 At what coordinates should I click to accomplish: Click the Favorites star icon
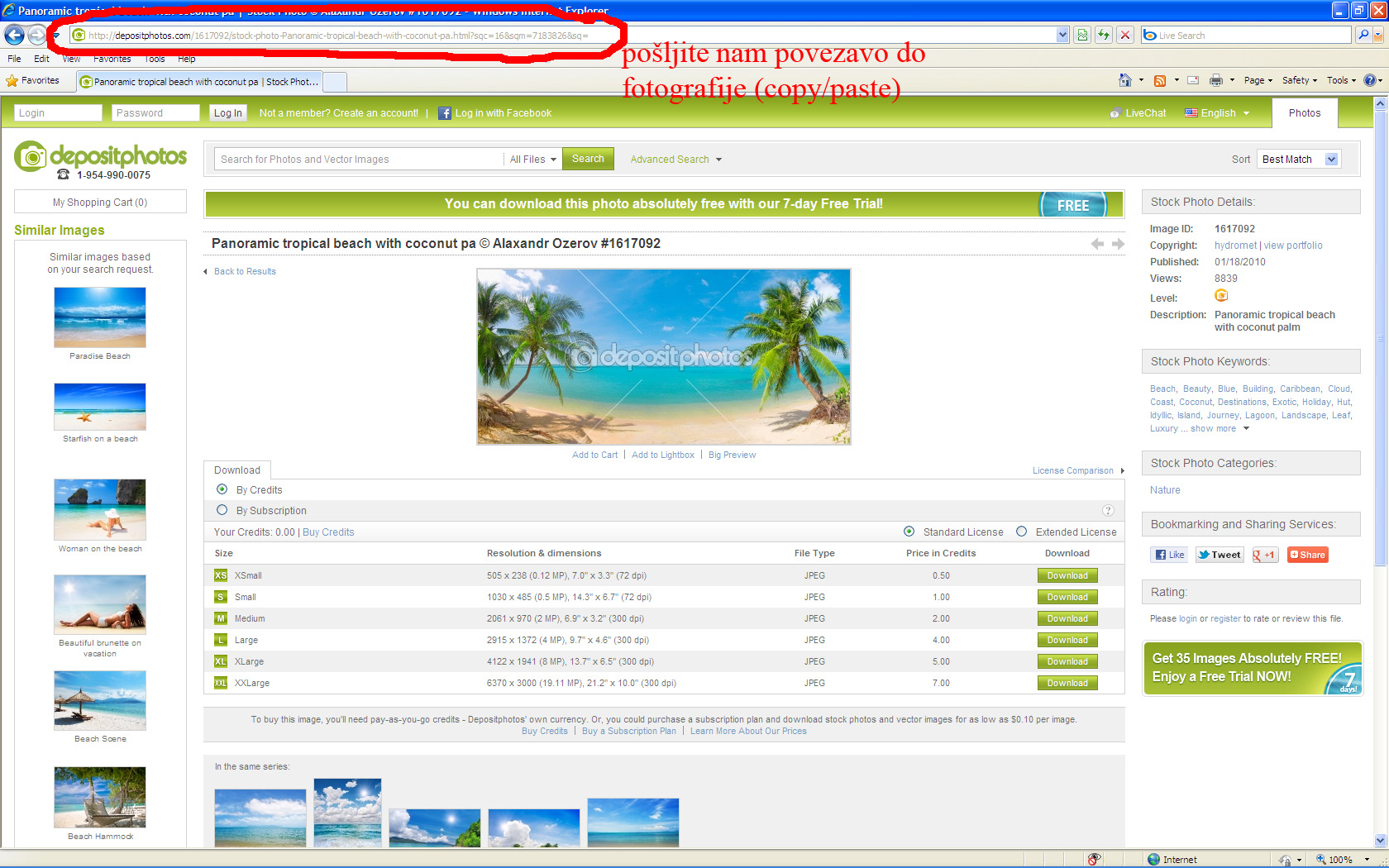(12, 81)
